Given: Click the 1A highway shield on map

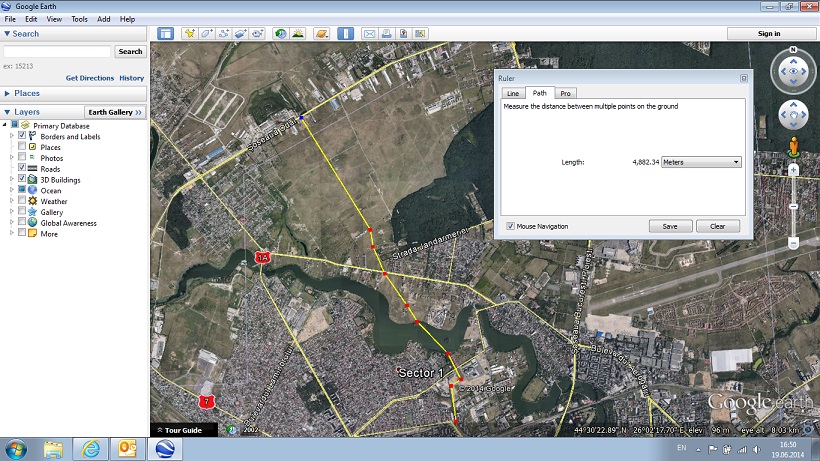Looking at the screenshot, I should click(263, 257).
